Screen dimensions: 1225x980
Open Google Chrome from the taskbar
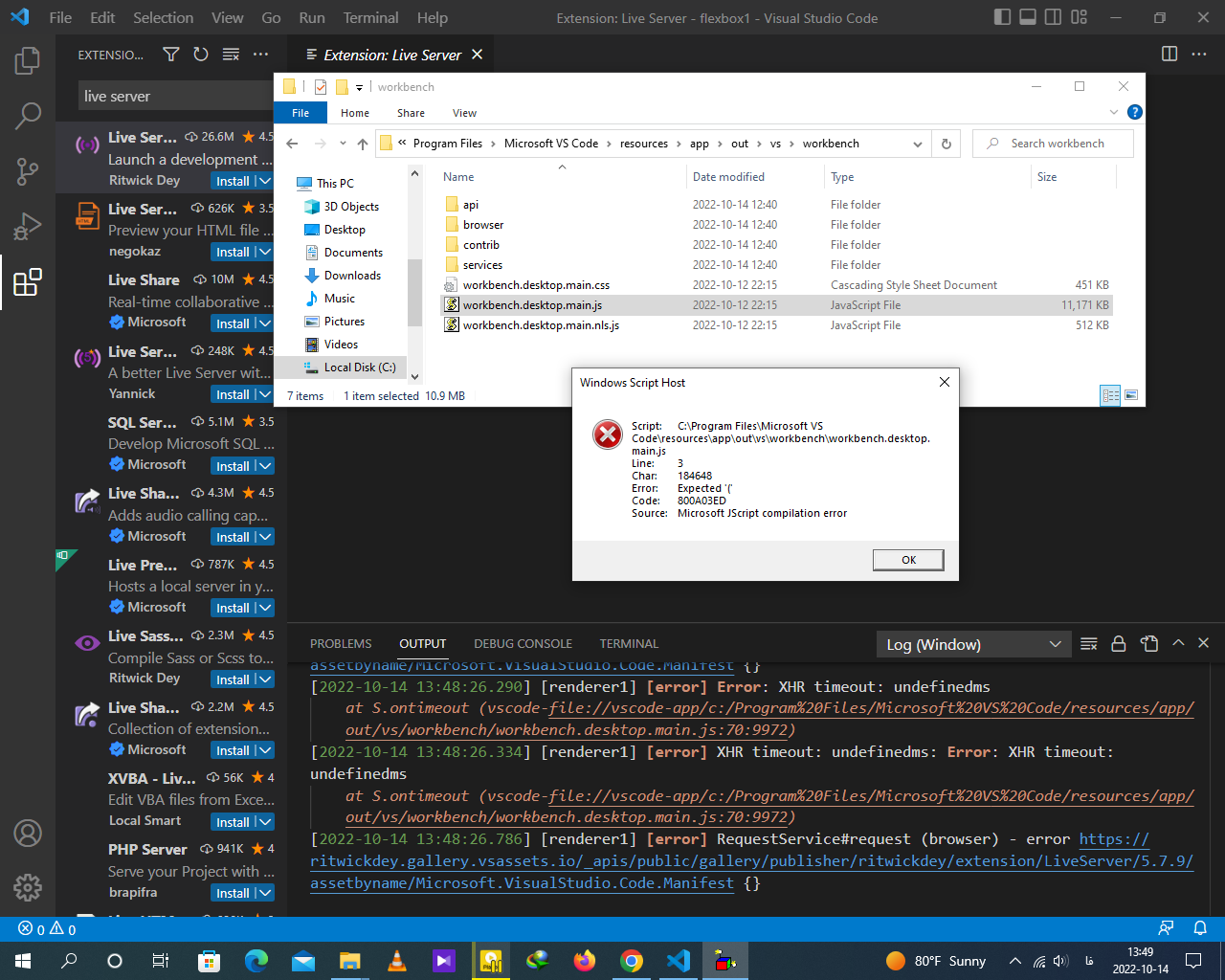click(x=631, y=960)
